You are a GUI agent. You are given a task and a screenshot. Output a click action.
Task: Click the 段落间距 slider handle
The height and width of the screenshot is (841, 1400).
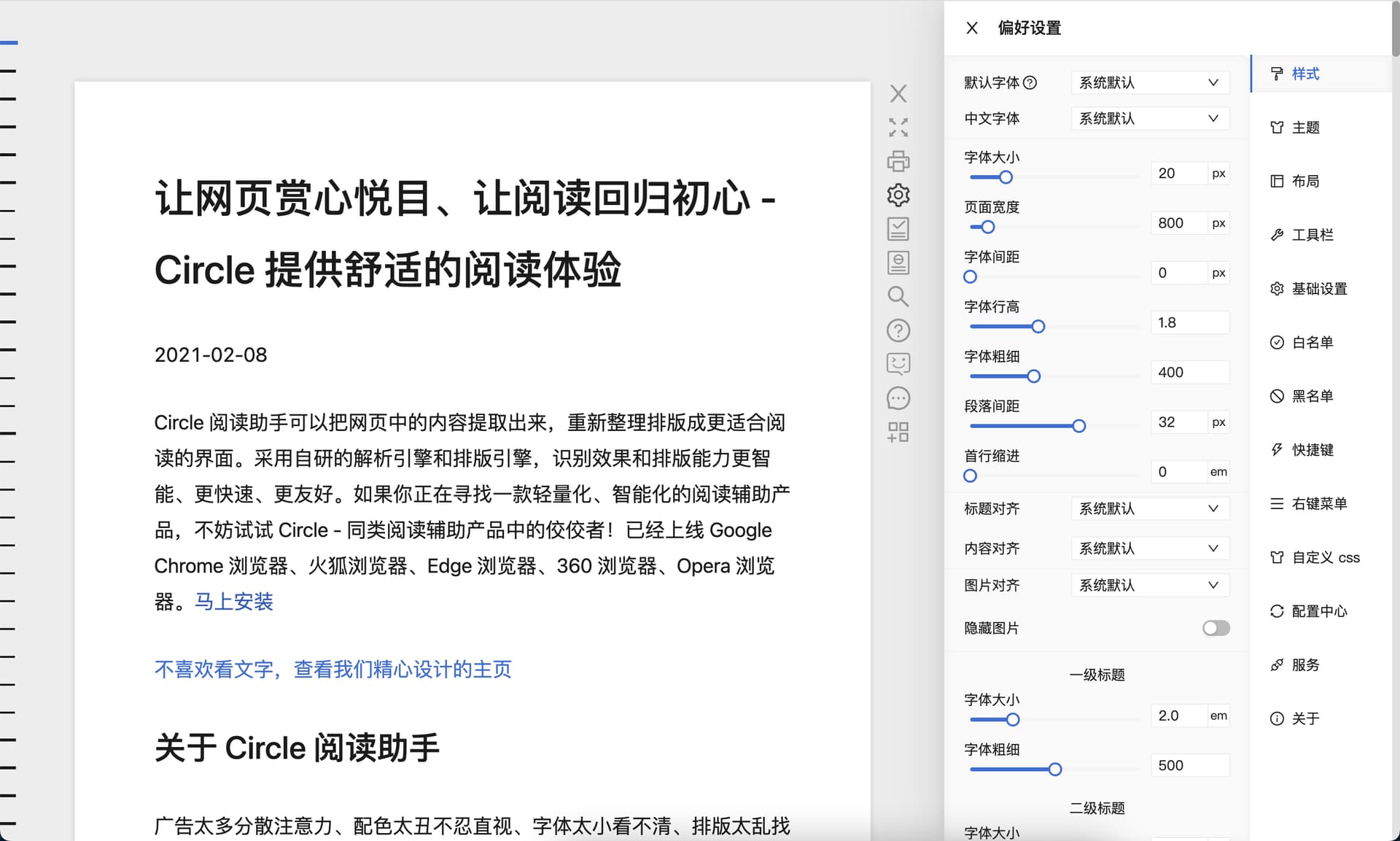(x=1079, y=426)
